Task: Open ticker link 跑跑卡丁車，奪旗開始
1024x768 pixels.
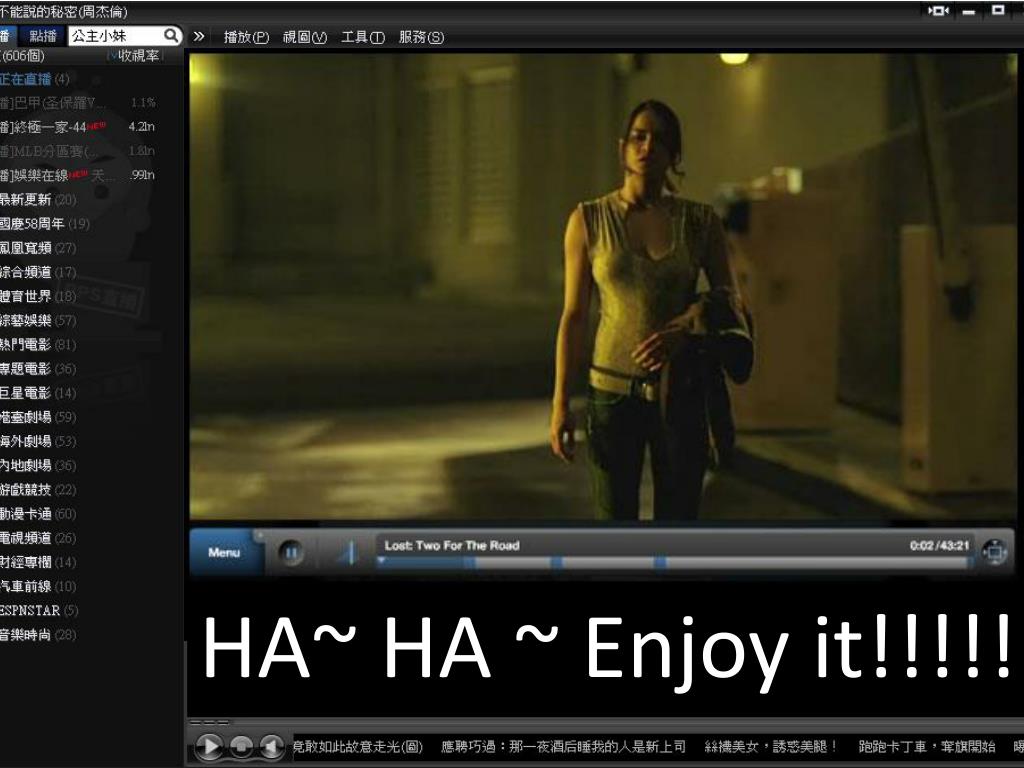Action: coord(927,746)
